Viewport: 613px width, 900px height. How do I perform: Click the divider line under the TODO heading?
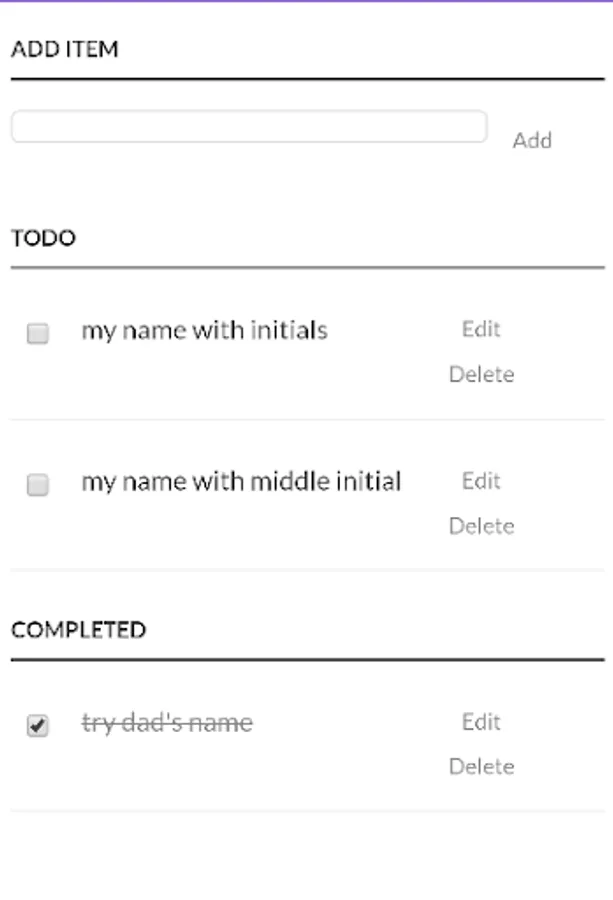click(x=307, y=268)
